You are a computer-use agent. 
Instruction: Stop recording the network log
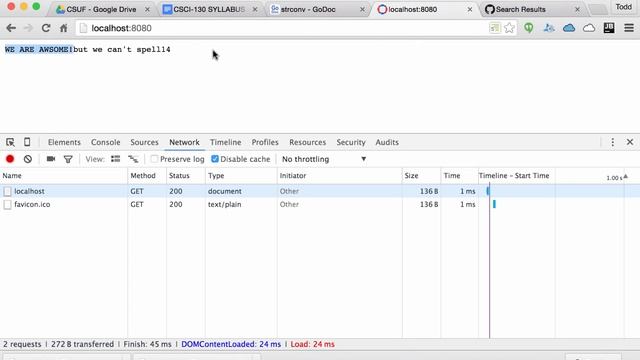pos(10,159)
